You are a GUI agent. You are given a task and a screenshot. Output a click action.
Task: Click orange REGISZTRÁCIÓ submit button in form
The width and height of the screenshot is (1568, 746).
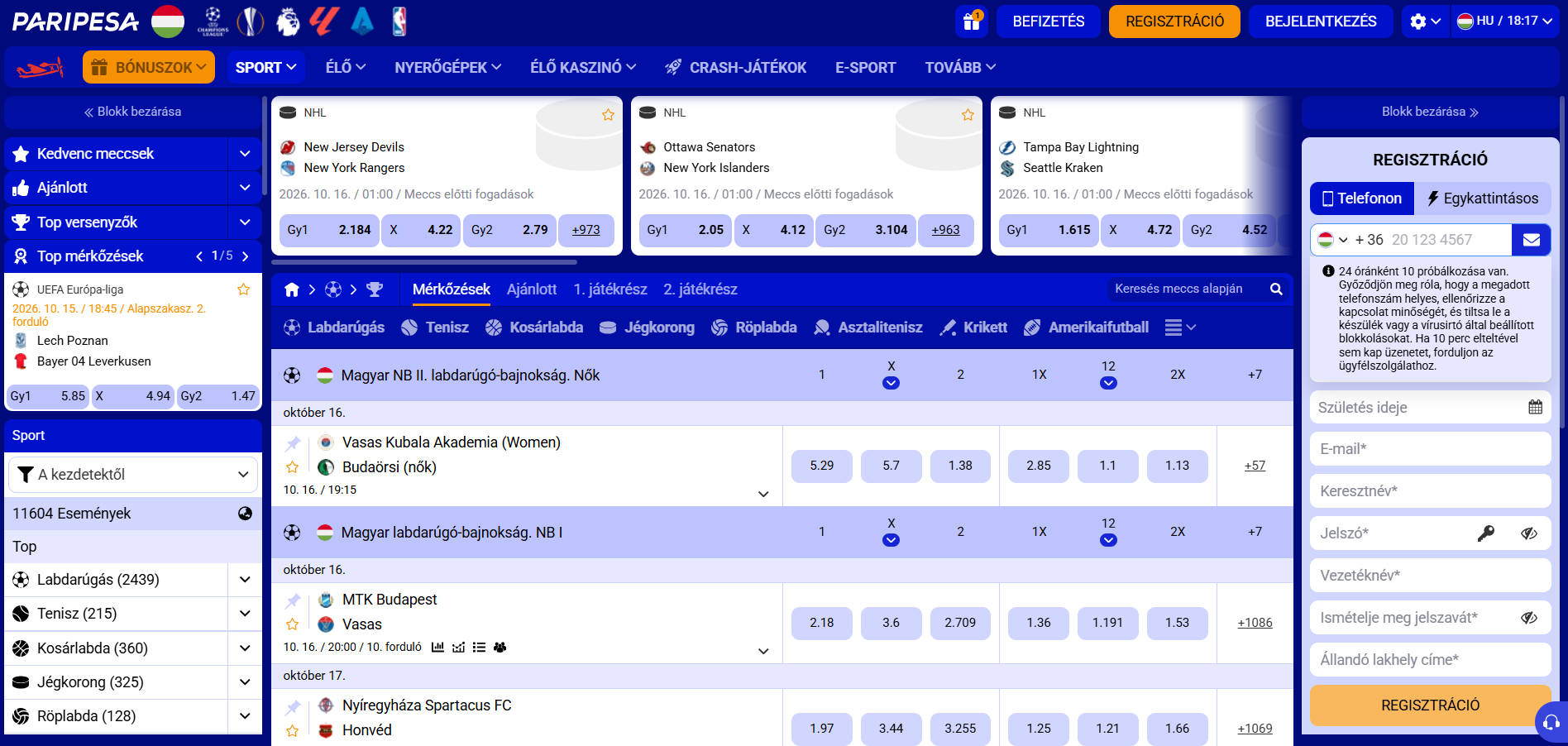pyautogui.click(x=1431, y=705)
